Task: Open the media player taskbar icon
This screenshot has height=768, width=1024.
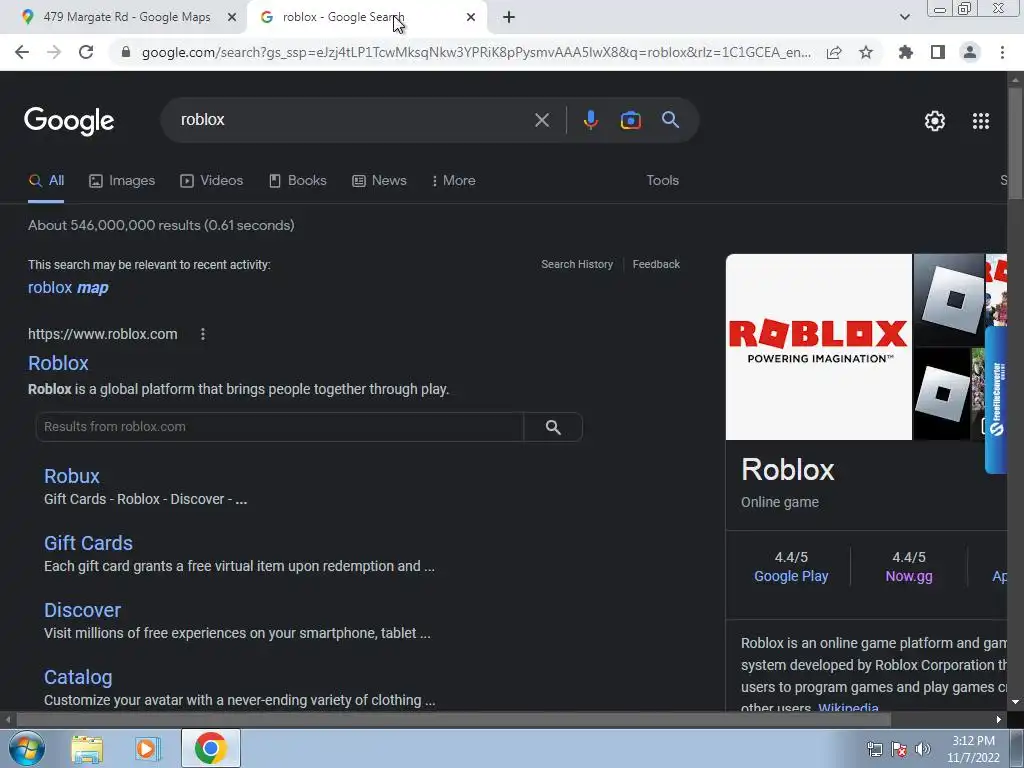Action: [x=148, y=749]
